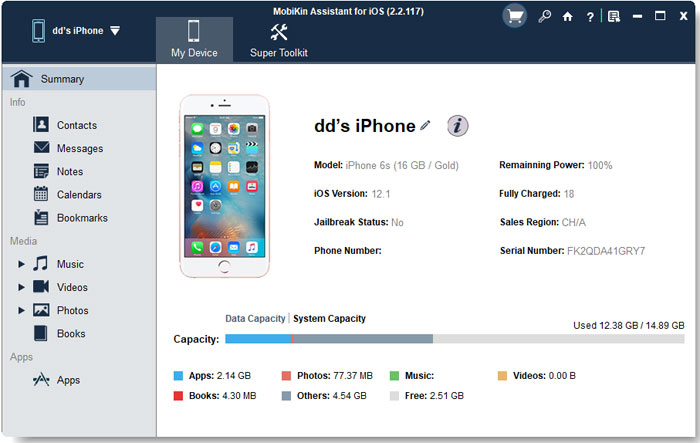This screenshot has height=443, width=700.
Task: Open the shopping cart purchase icon
Action: click(x=515, y=17)
